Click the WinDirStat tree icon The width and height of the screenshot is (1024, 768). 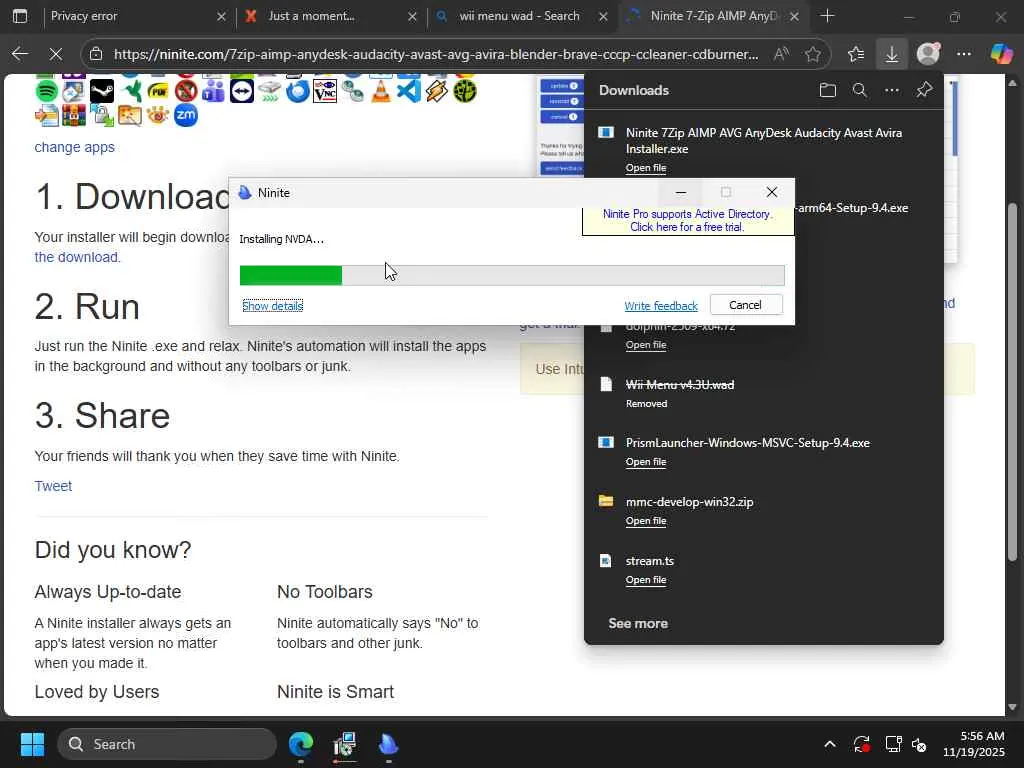(x=465, y=91)
